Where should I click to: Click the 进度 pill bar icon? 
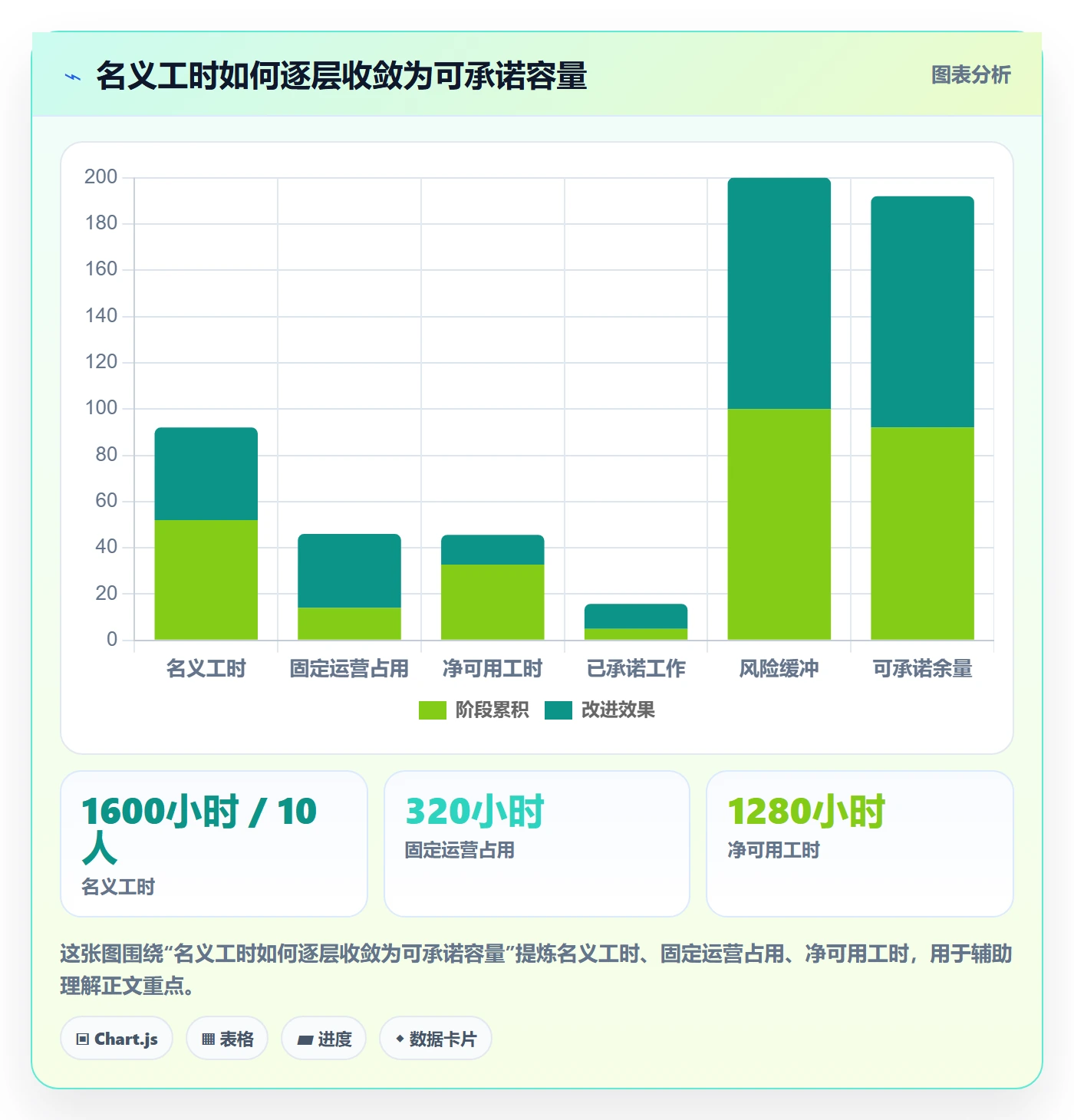coord(305,1040)
